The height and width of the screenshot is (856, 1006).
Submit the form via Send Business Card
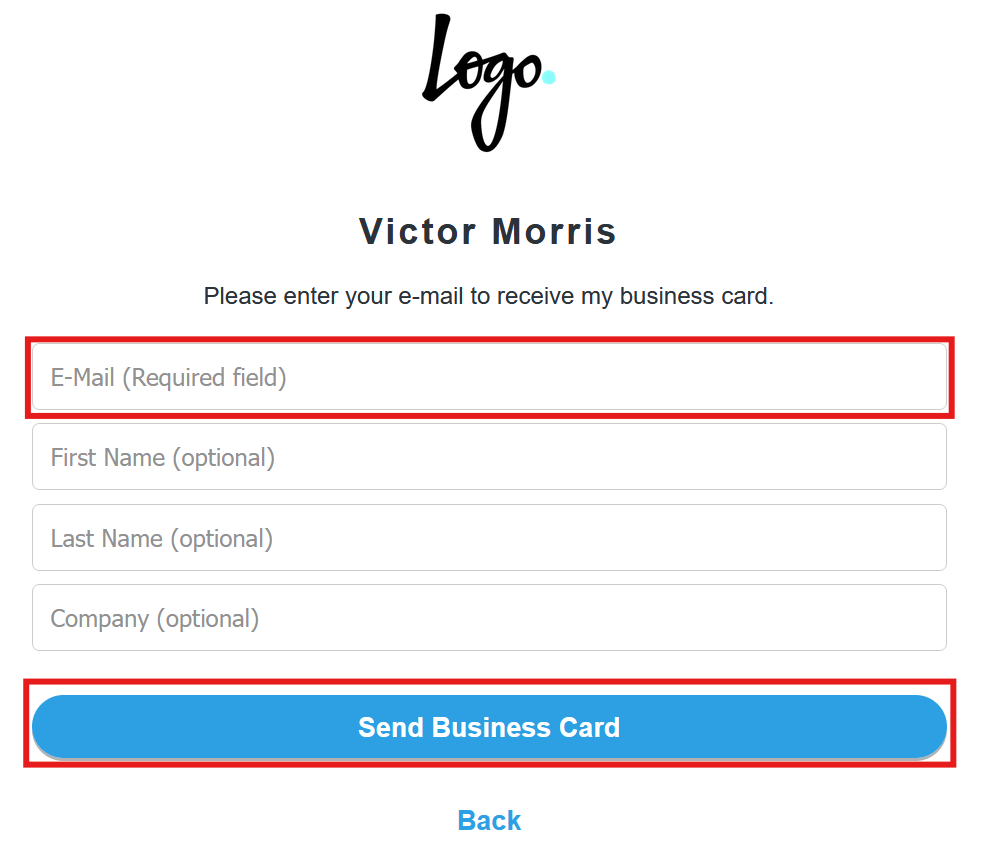[489, 727]
